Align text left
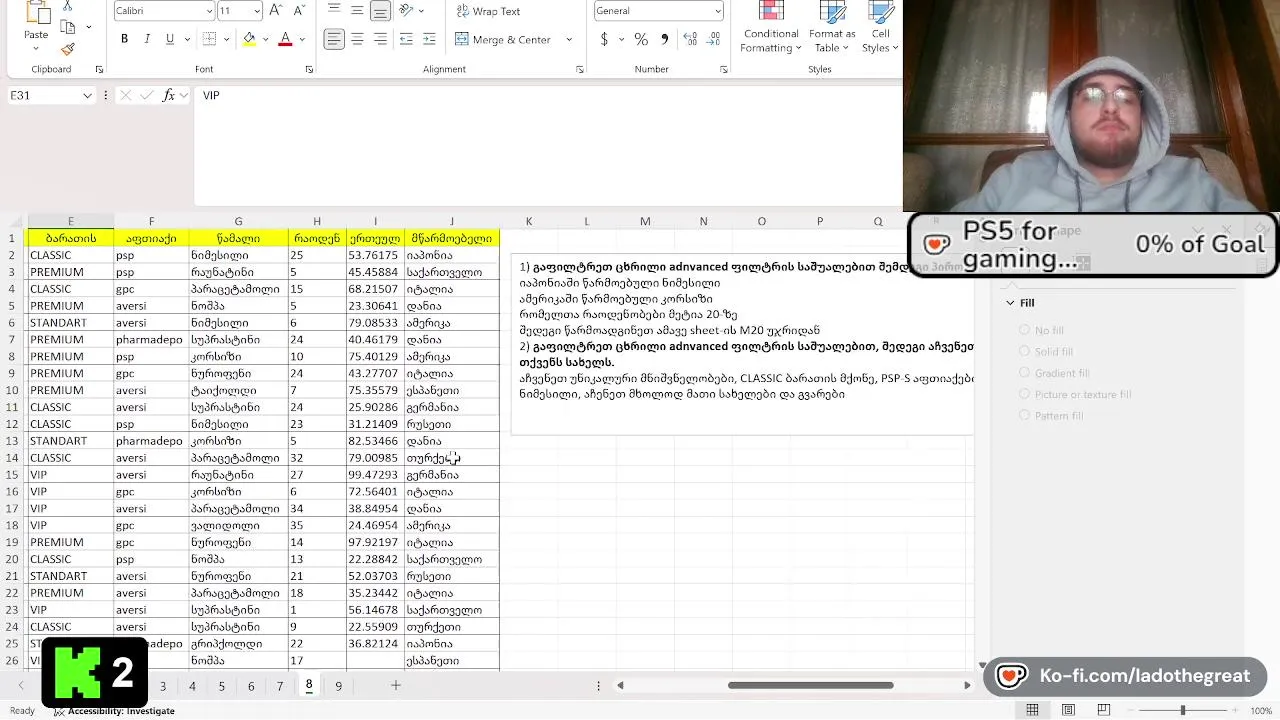Image resolution: width=1280 pixels, height=720 pixels. pyautogui.click(x=334, y=39)
